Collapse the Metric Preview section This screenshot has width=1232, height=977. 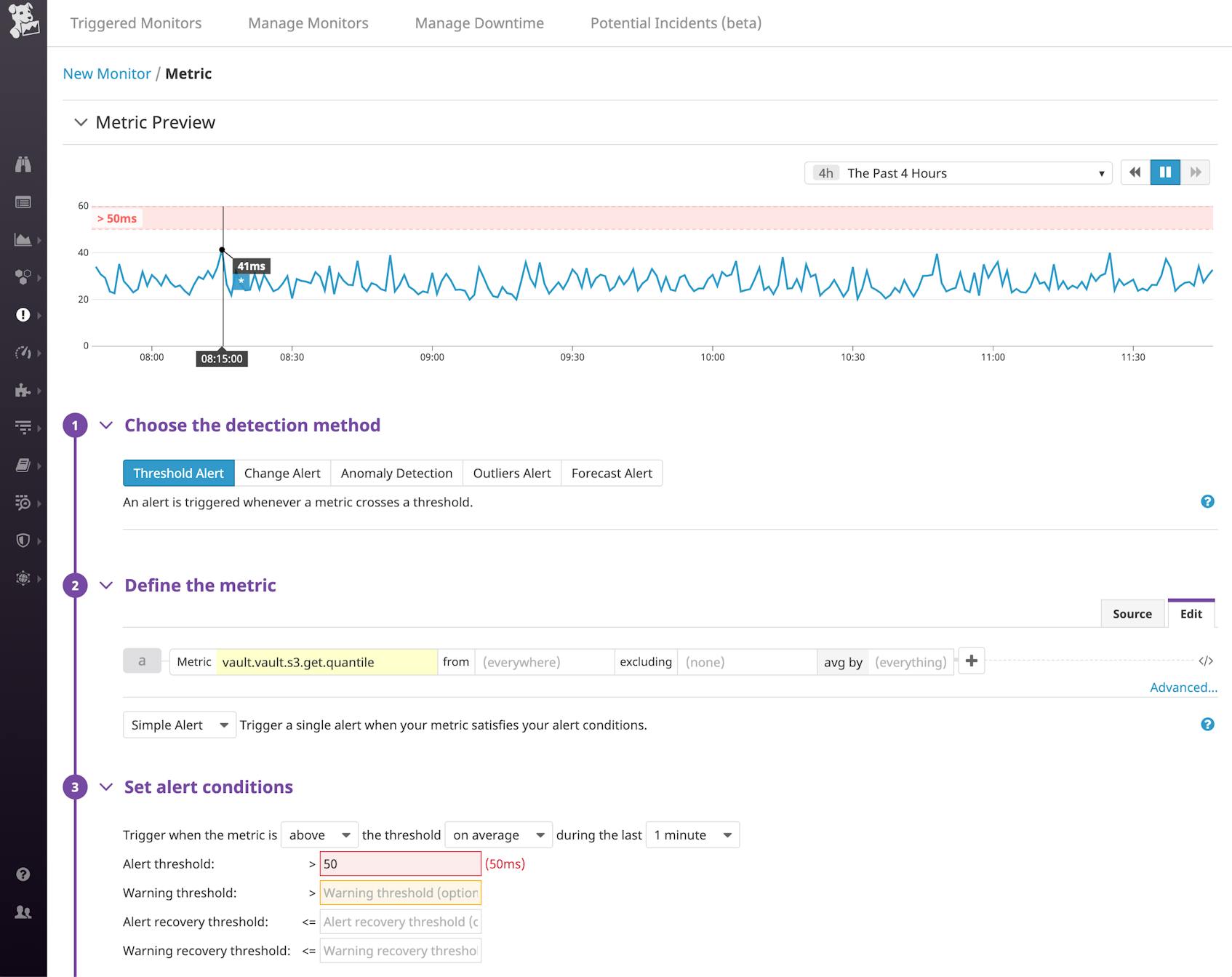click(81, 122)
